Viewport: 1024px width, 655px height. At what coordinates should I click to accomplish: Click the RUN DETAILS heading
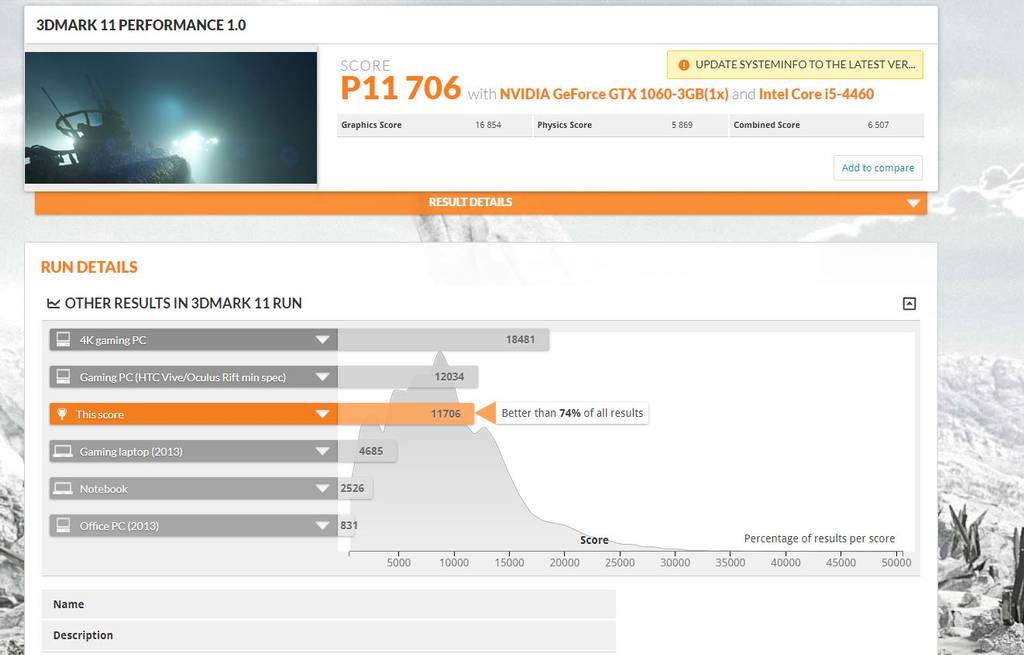click(89, 267)
